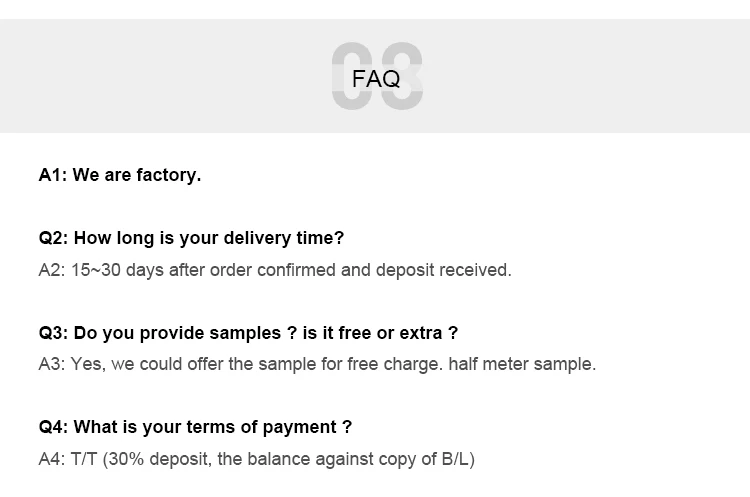The image size is (750, 497).
Task: Select "T/T" in the payment answer
Action: tap(85, 459)
